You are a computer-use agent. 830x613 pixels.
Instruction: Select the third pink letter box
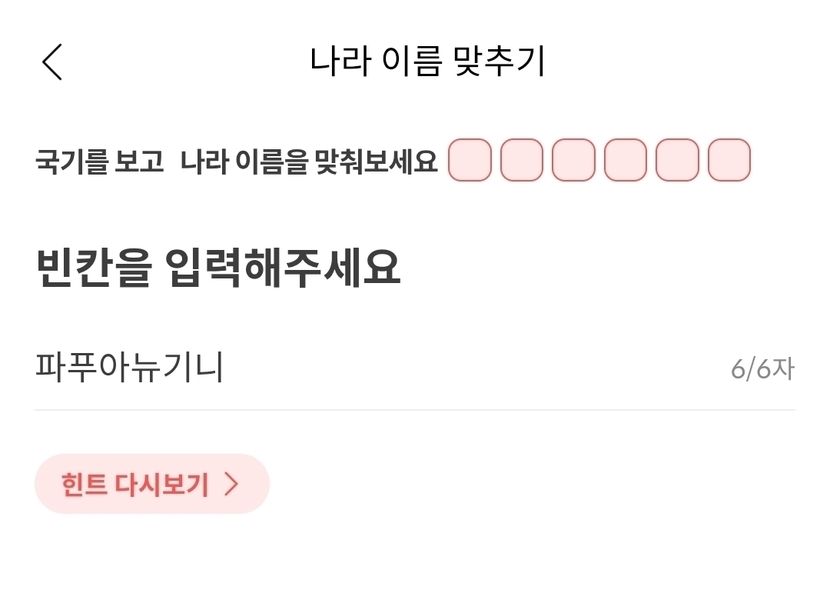[574, 160]
